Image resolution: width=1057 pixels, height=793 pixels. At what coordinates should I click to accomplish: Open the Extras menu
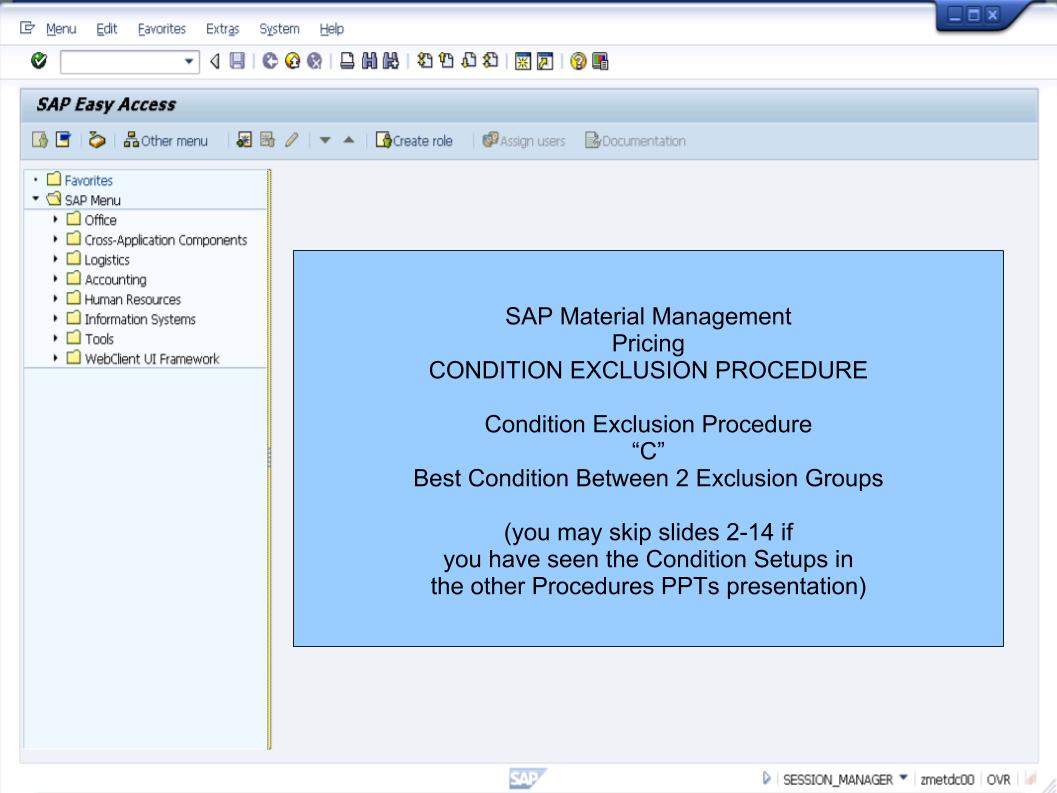pos(222,29)
